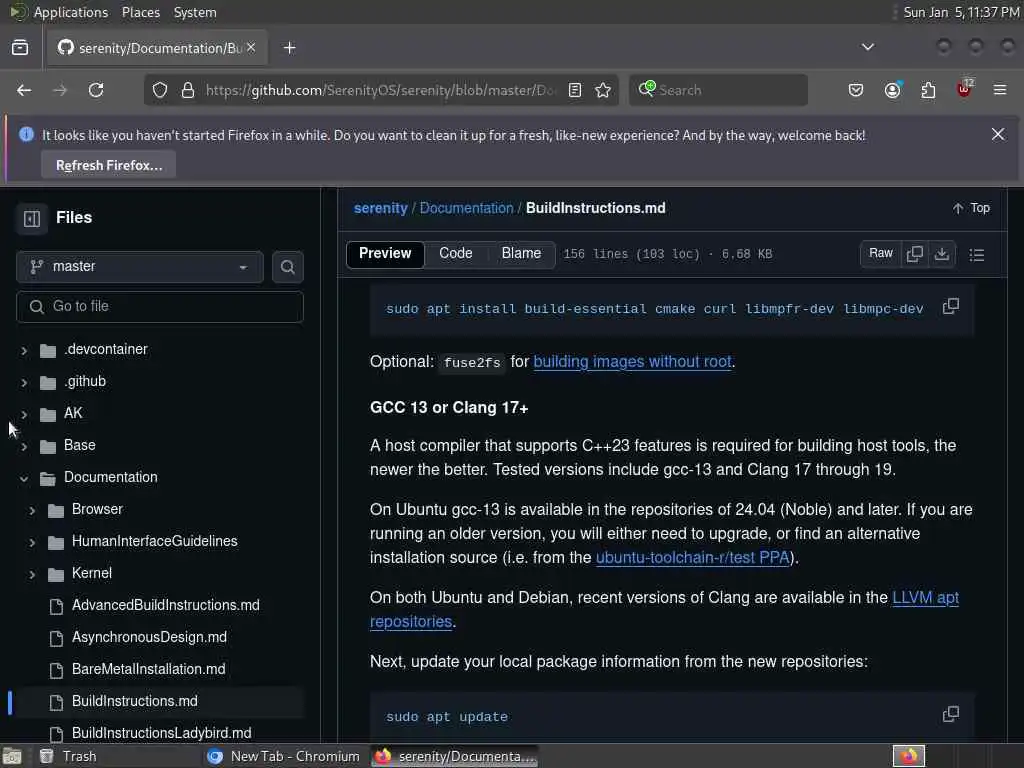The height and width of the screenshot is (768, 1024).
Task: Open the document outline icon
Action: 976,255
